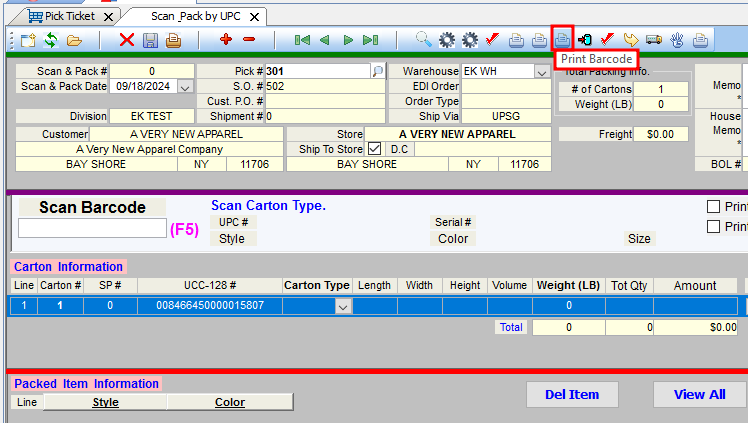
Task: Select the Scan_Pack by UPC tab
Action: click(196, 16)
